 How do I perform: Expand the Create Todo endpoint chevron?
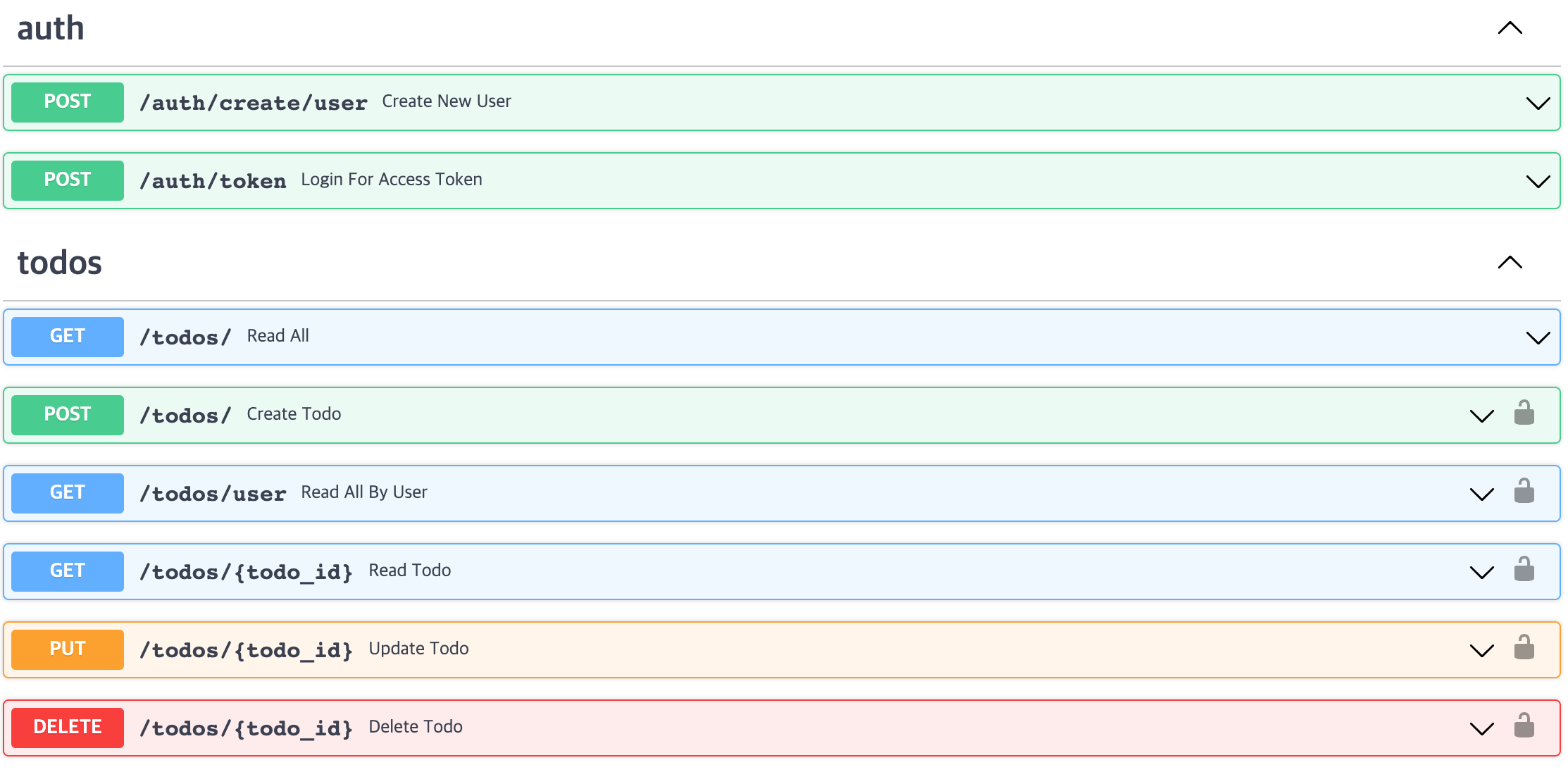pyautogui.click(x=1481, y=416)
